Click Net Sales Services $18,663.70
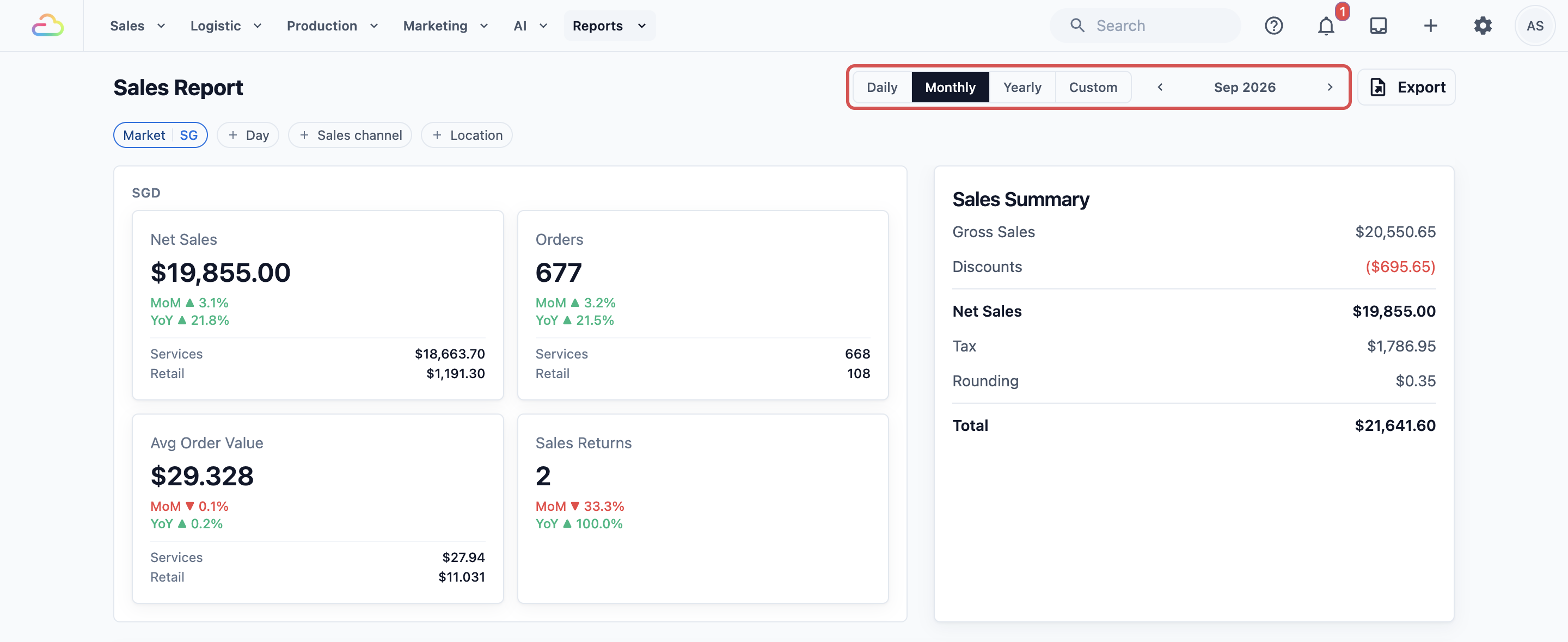1568x642 pixels. [x=450, y=354]
